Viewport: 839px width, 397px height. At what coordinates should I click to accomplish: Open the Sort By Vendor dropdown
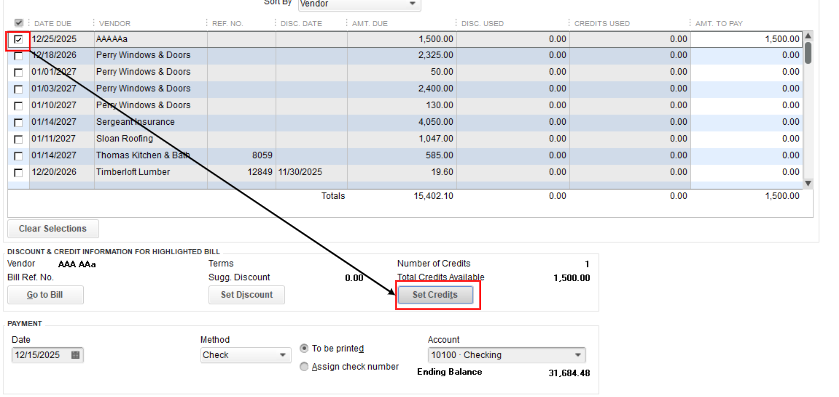click(x=360, y=4)
